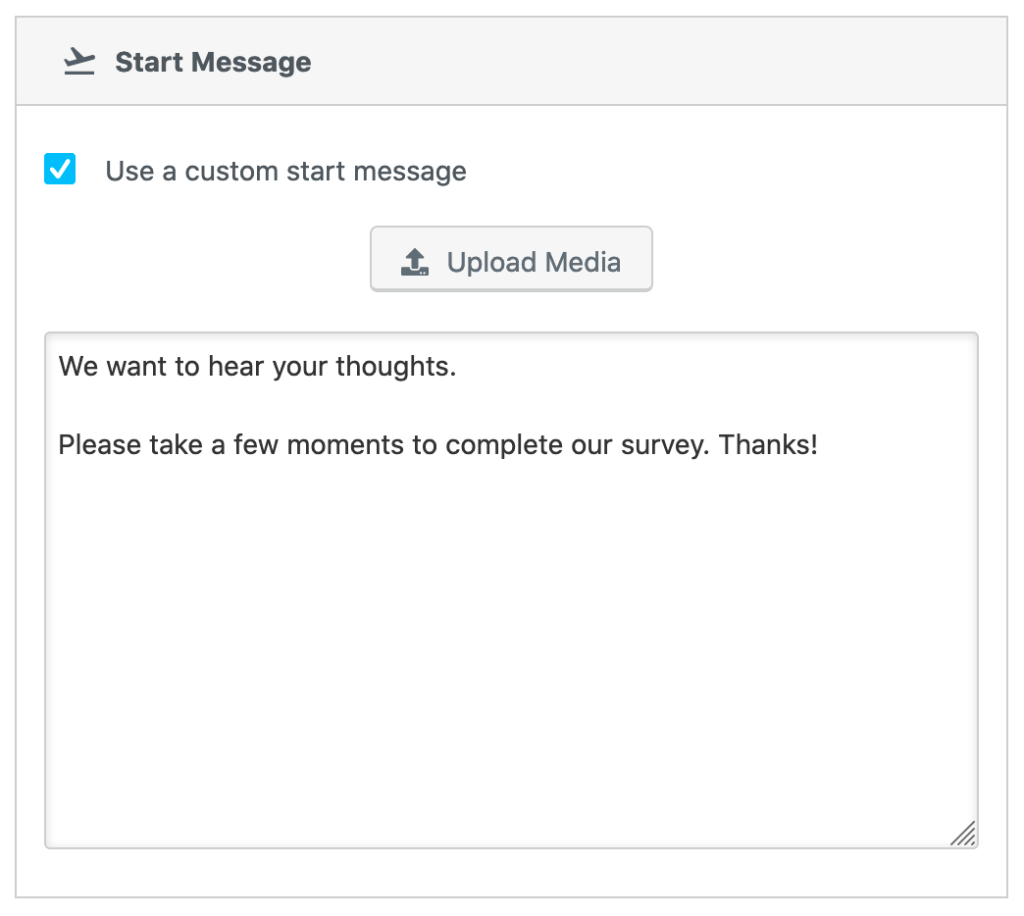Click the upload arrow icon
1024x916 pixels.
pyautogui.click(x=414, y=262)
